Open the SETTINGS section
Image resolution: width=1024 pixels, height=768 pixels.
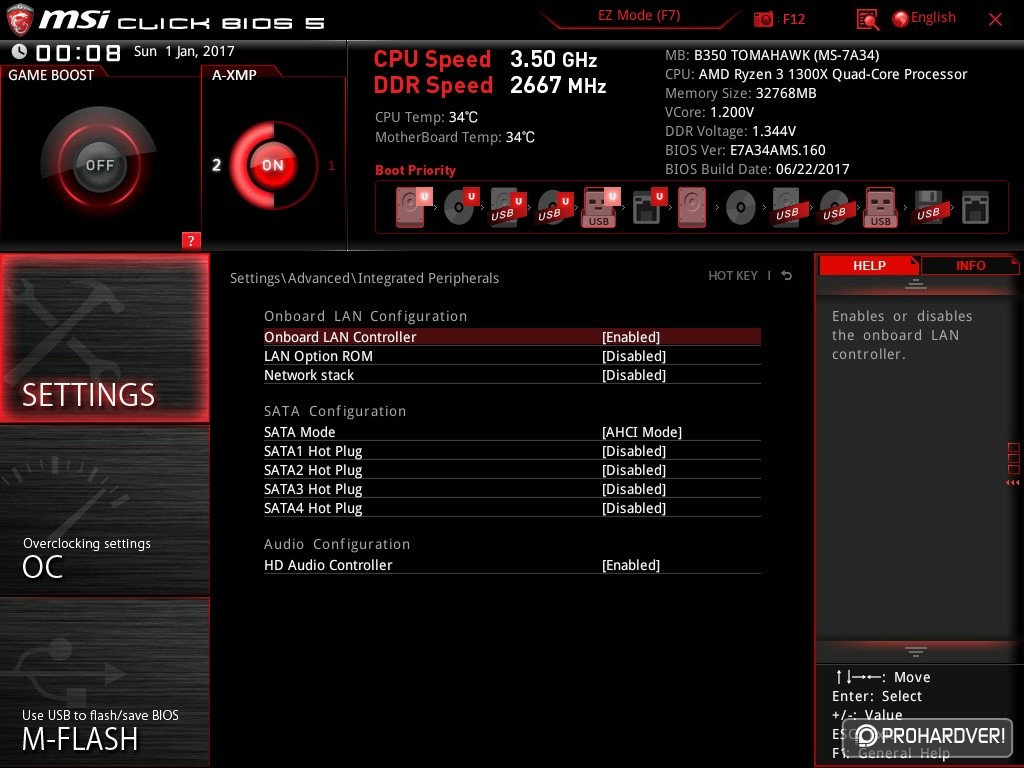(104, 338)
